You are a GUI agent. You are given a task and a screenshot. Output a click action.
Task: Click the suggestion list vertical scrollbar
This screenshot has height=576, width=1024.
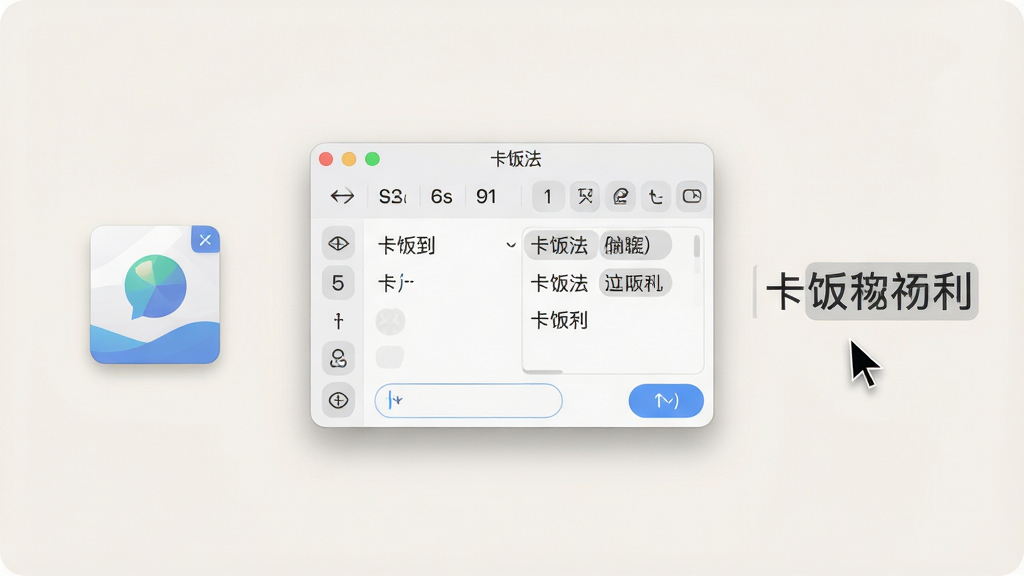coord(697,253)
